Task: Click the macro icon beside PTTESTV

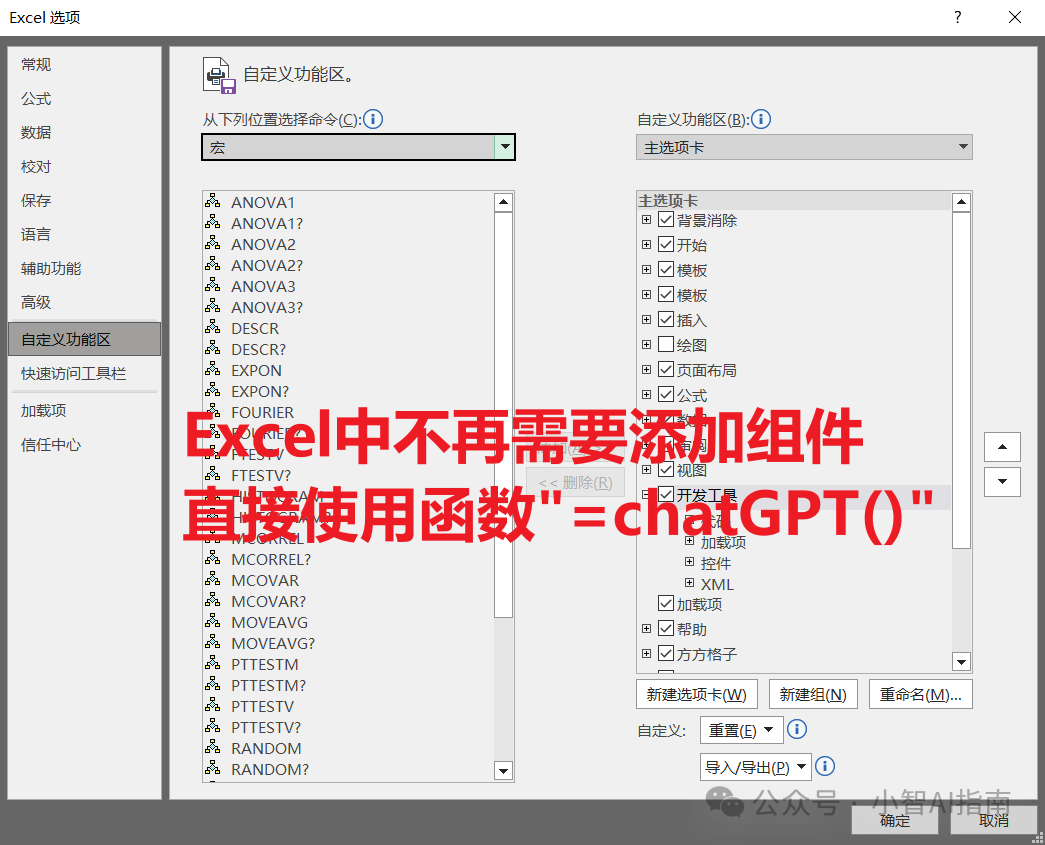Action: pyautogui.click(x=213, y=705)
